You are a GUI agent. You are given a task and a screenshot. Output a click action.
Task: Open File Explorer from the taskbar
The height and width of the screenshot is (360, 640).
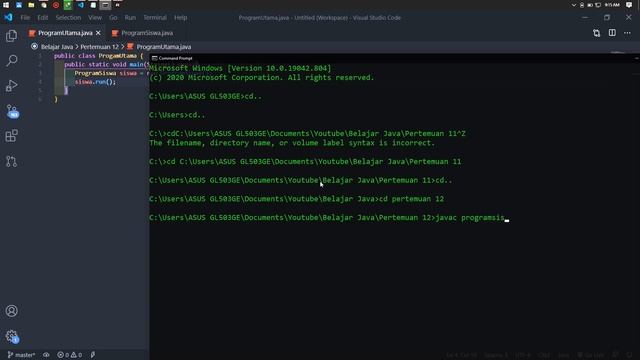tap(31, 5)
